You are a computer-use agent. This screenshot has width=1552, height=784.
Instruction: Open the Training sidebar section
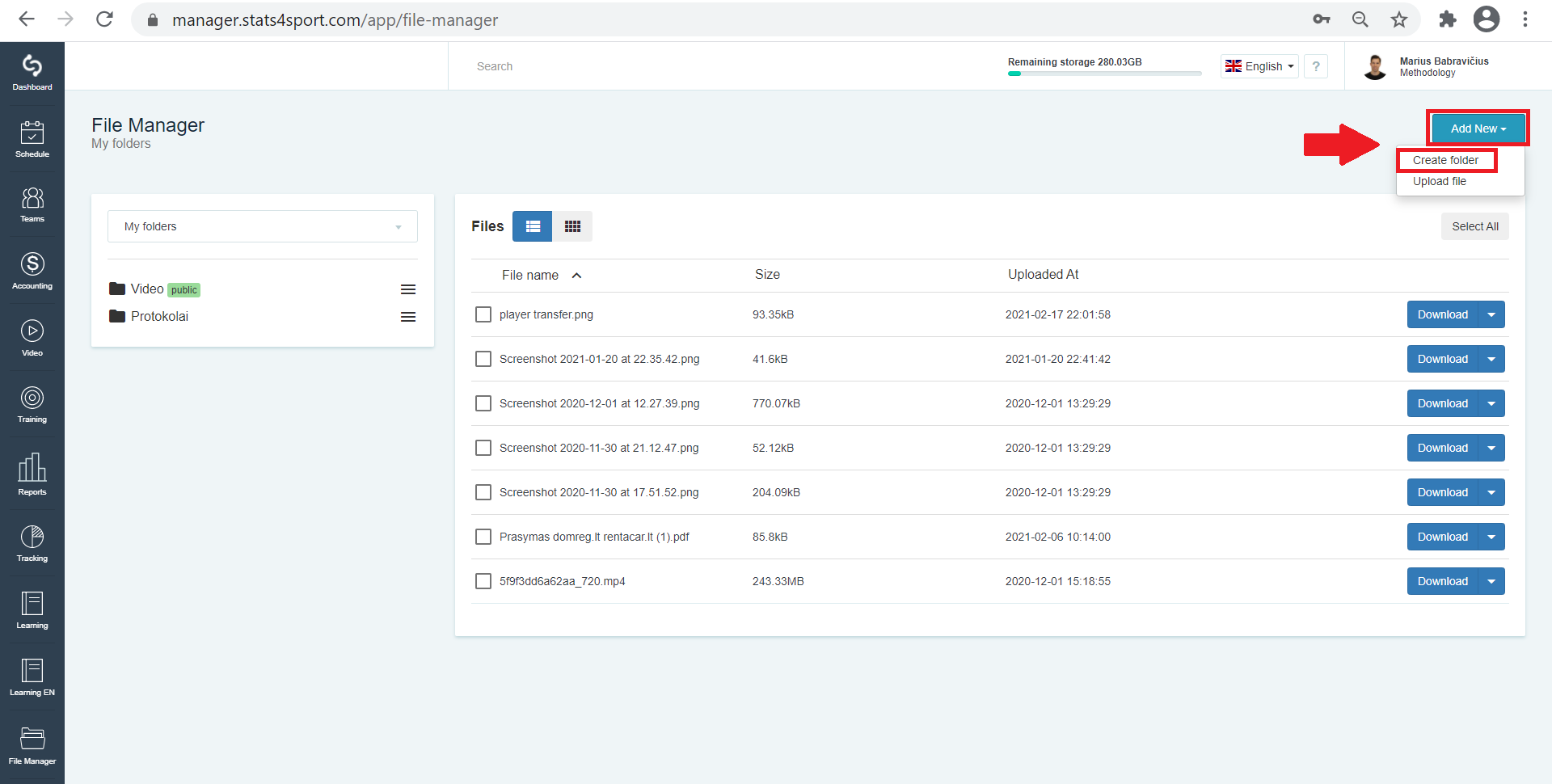pyautogui.click(x=32, y=405)
